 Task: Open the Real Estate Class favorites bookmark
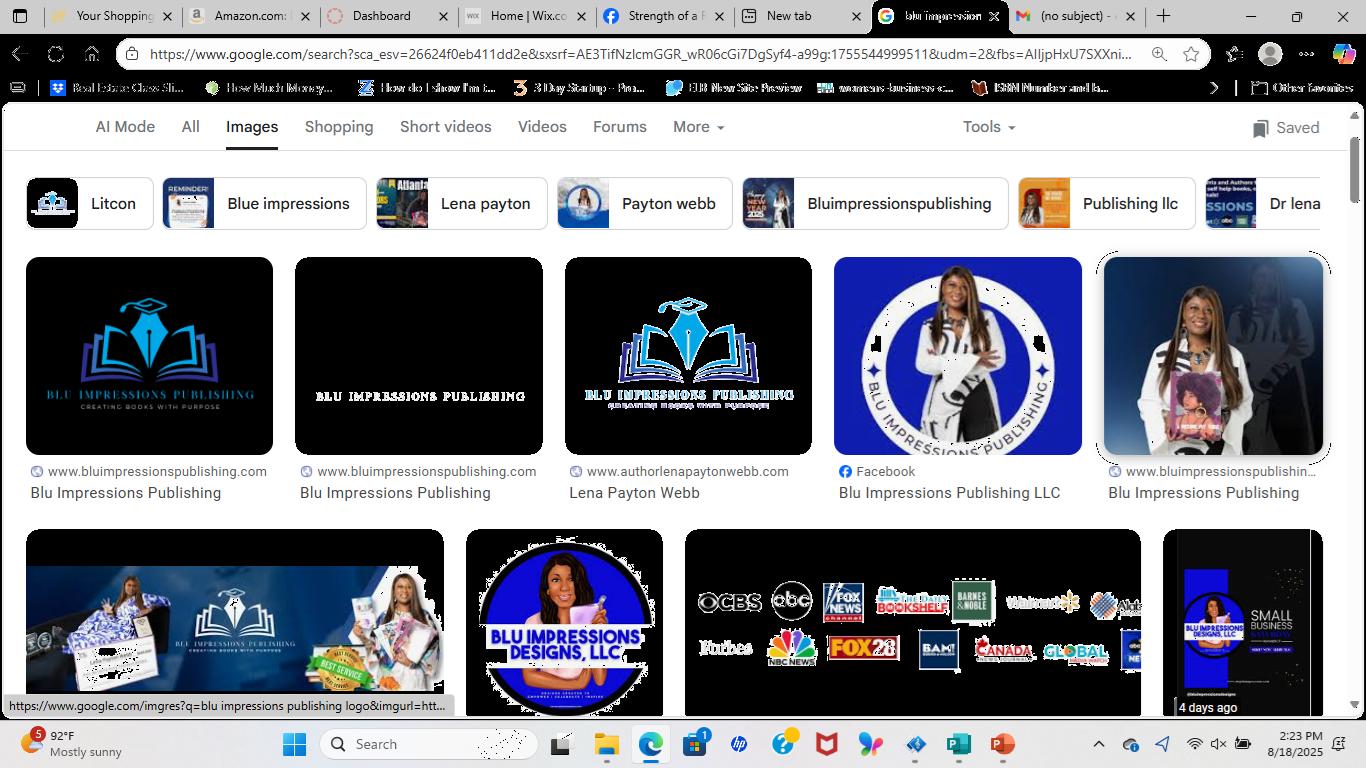(117, 88)
